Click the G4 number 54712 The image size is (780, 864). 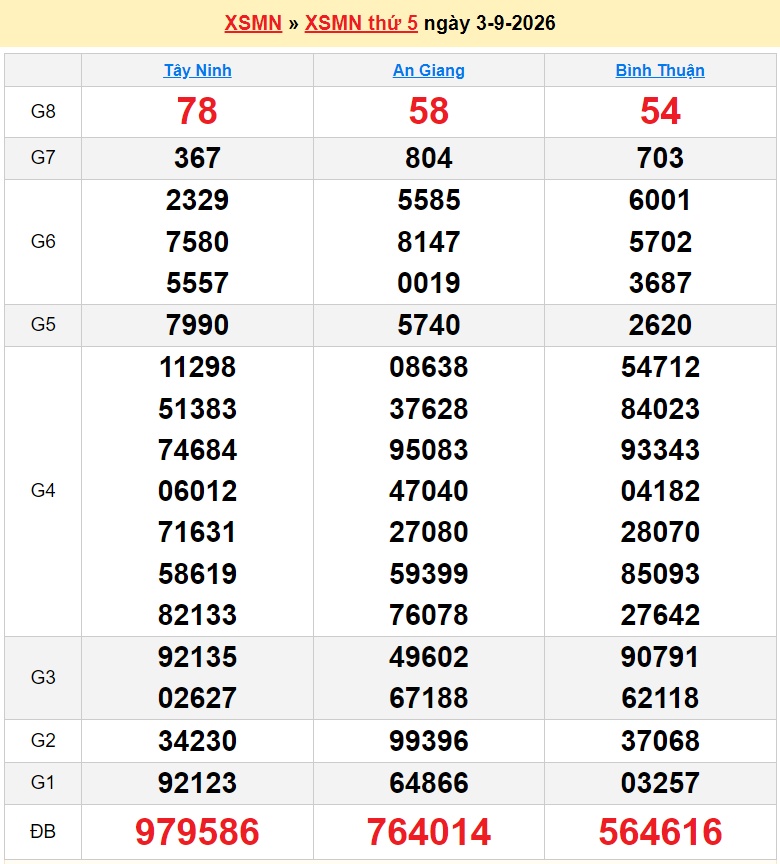click(x=660, y=367)
